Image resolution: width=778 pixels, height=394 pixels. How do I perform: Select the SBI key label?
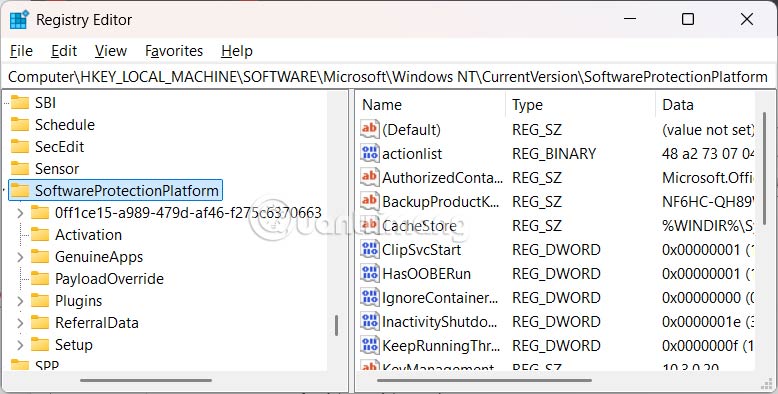45,103
